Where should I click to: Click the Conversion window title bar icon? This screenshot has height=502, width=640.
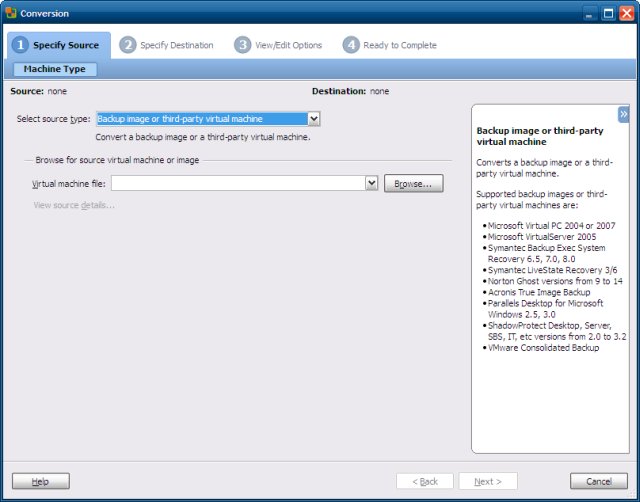[x=10, y=13]
